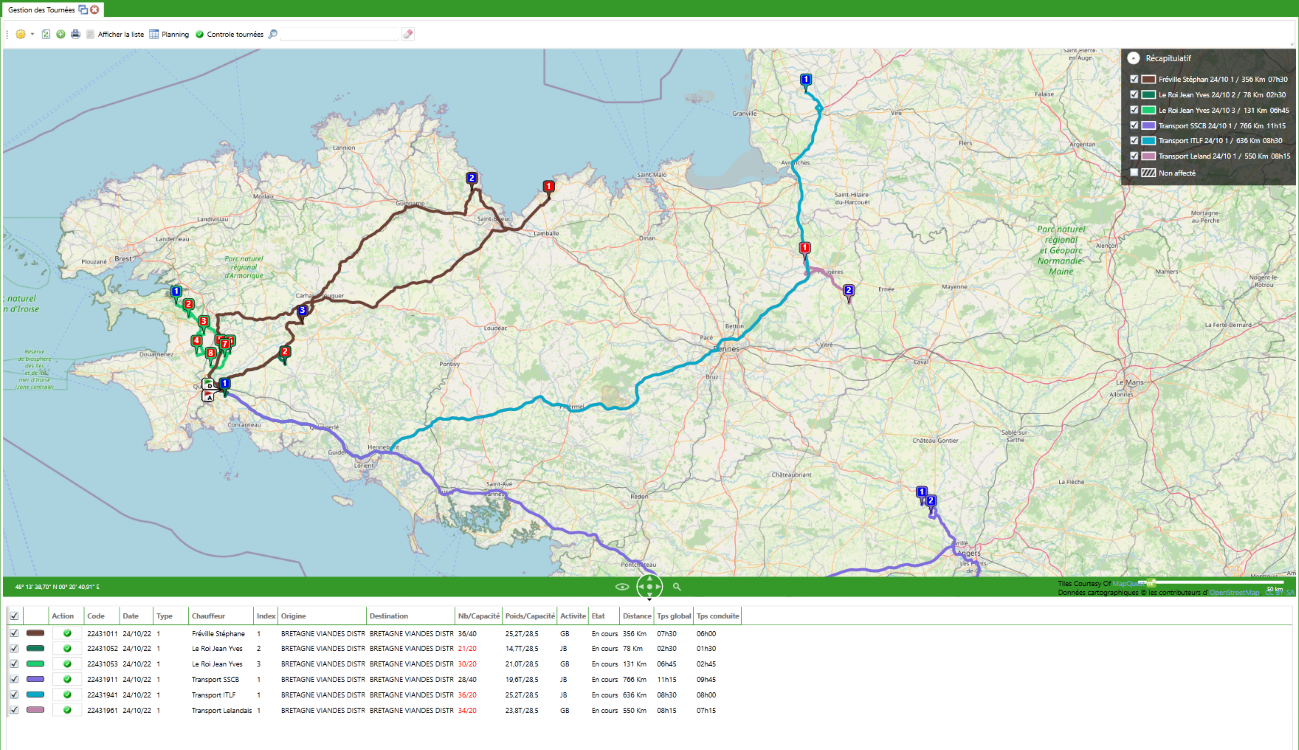The height and width of the screenshot is (750, 1299).
Task: Click the eye visibility icon below map
Action: tap(622, 587)
